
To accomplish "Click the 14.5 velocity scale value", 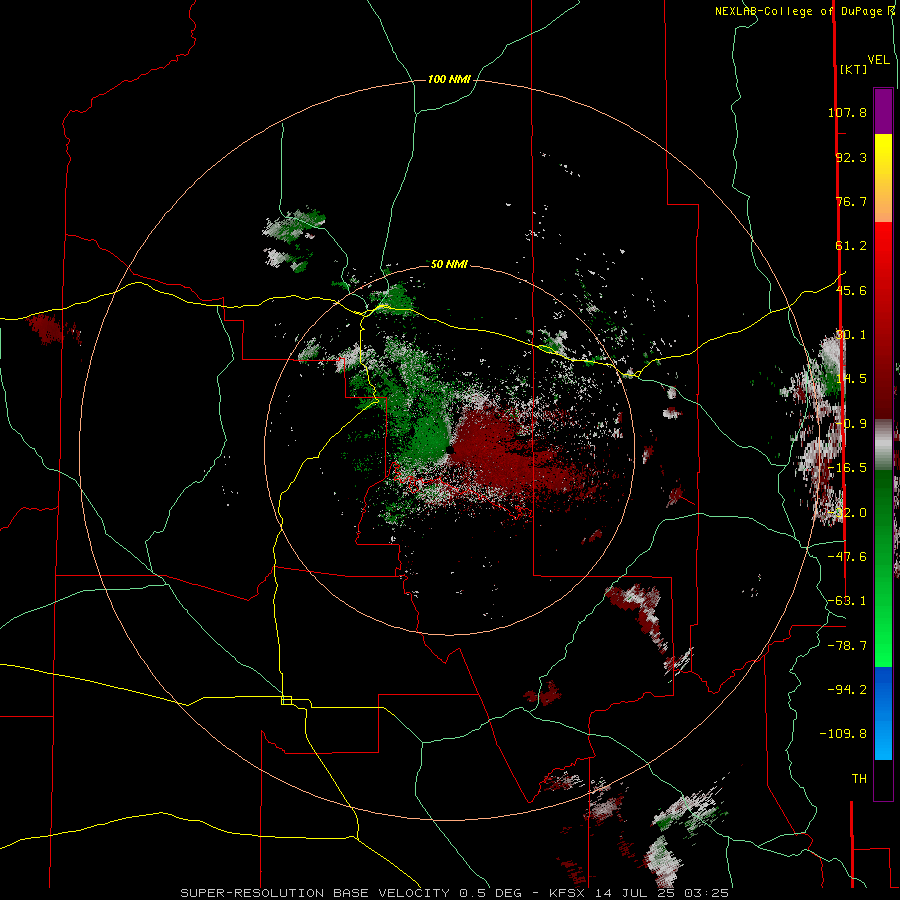I will [x=851, y=379].
